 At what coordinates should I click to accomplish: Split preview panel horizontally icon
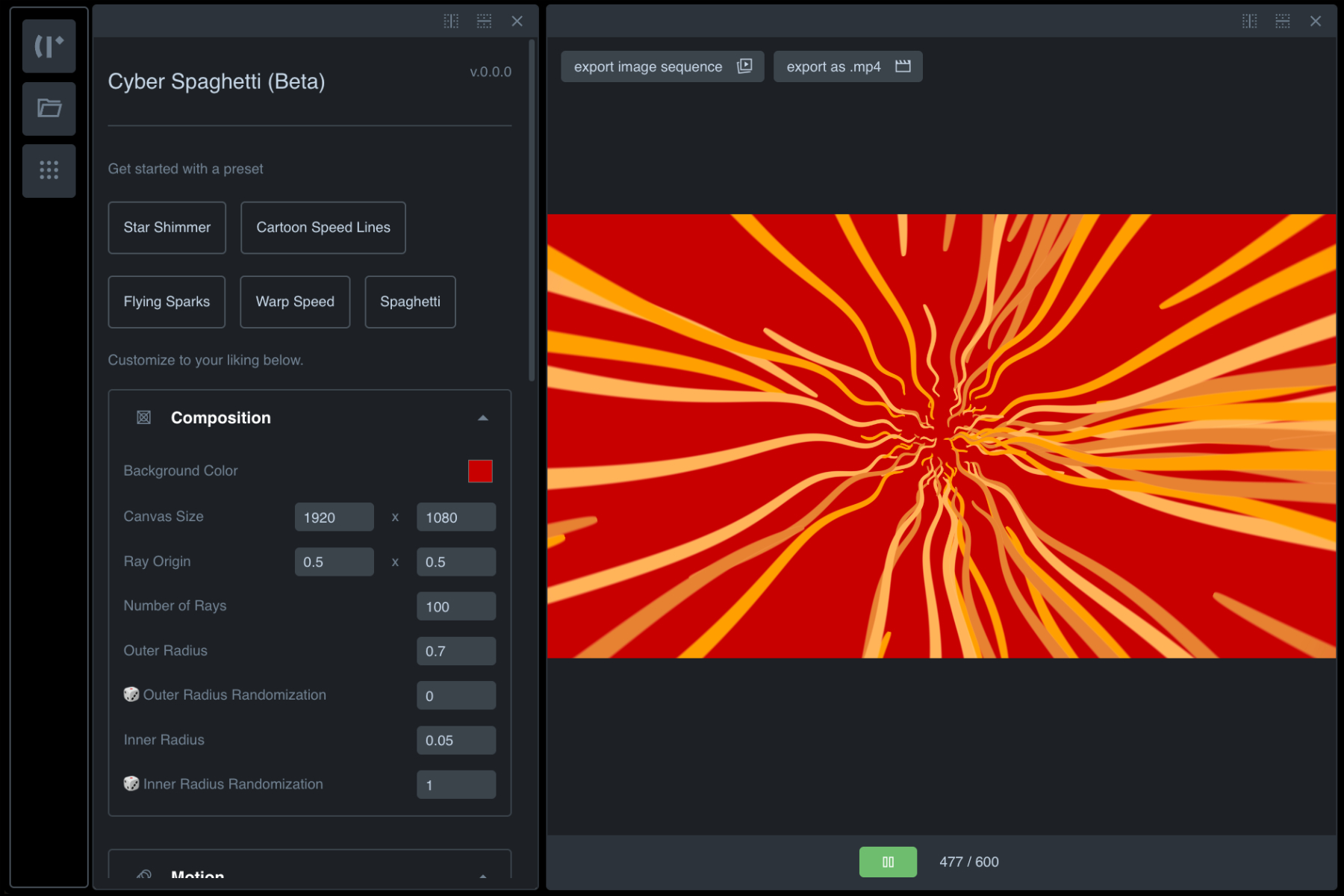[1282, 21]
